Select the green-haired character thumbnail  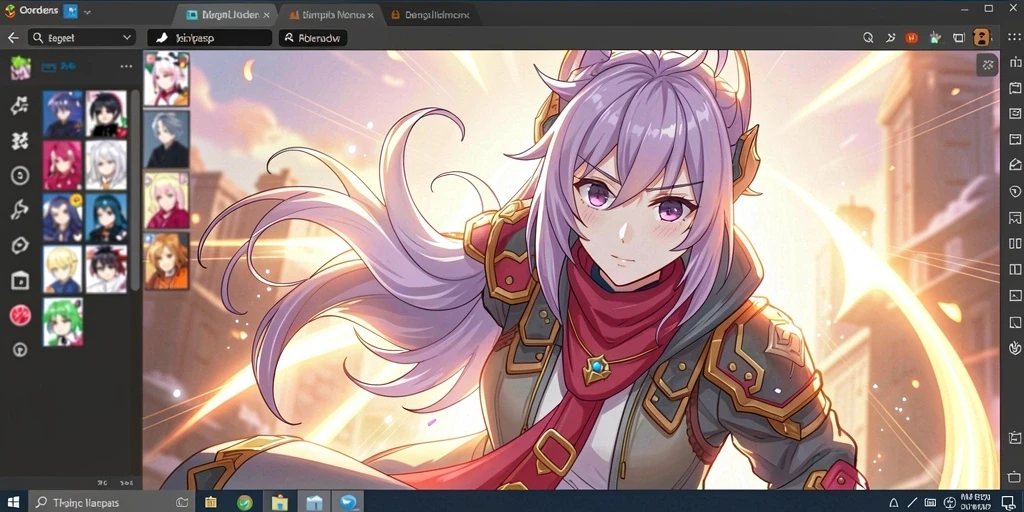[63, 321]
